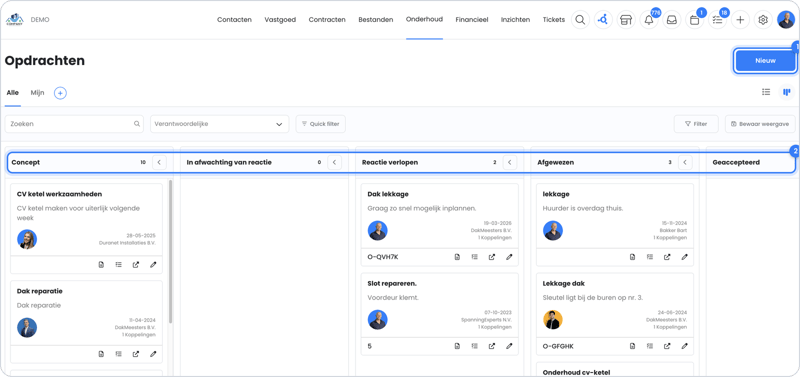Click the document icon on Slot repareren card

(x=457, y=346)
